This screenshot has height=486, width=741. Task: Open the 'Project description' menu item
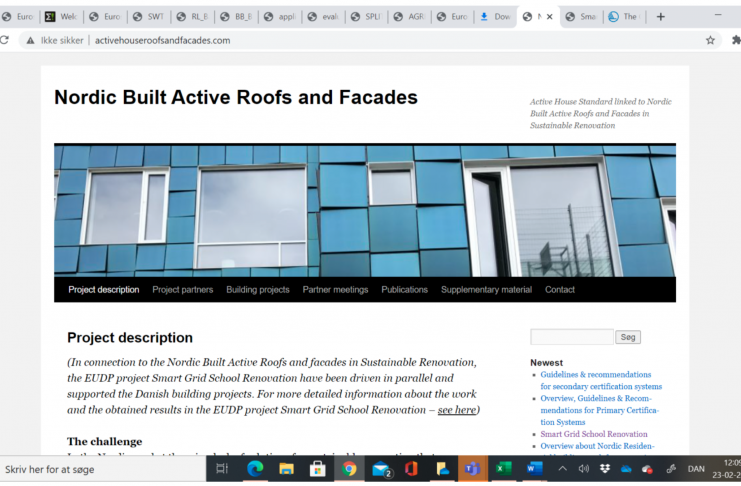click(x=103, y=290)
